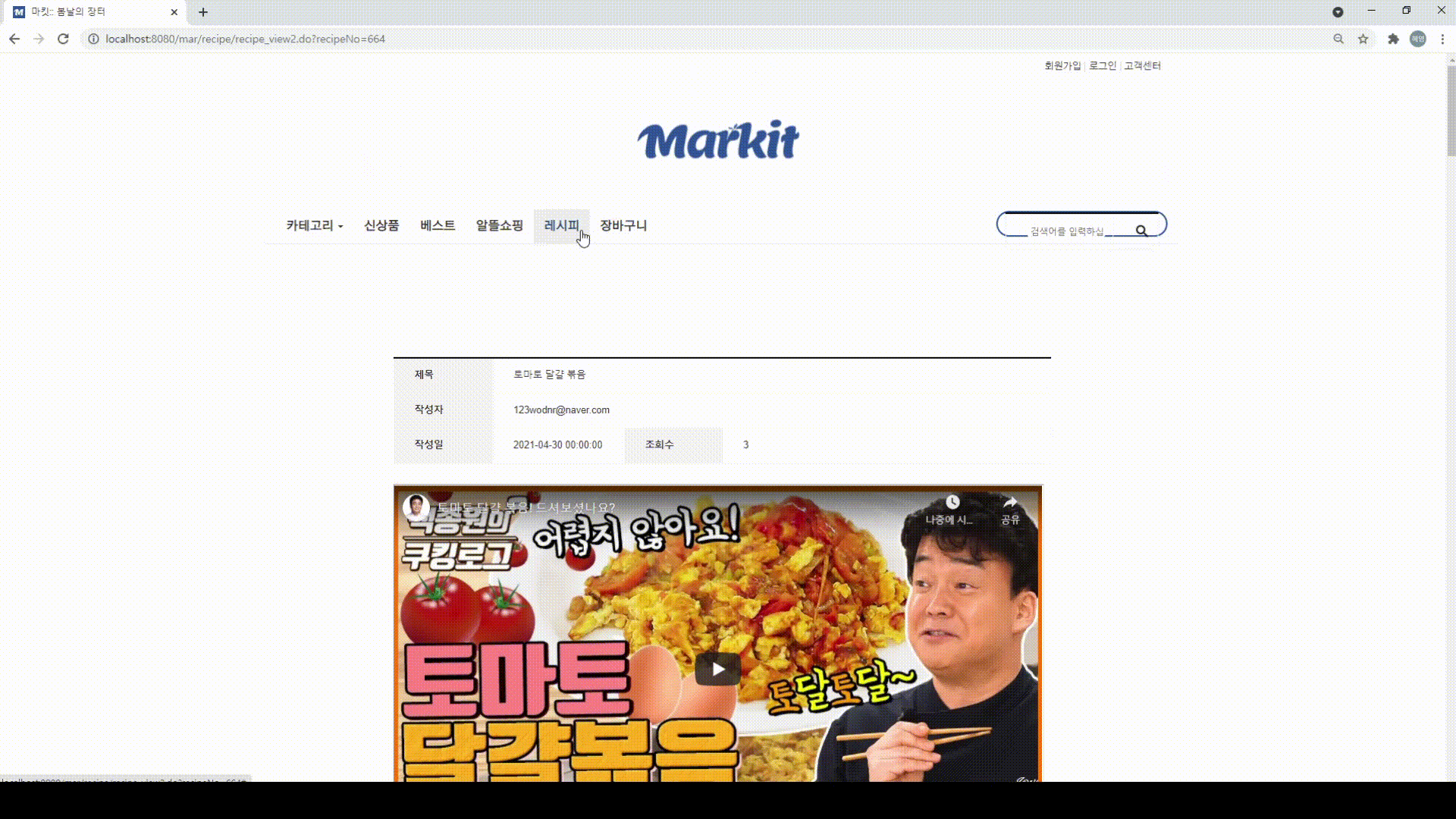Click the browser profile avatar icon
The width and height of the screenshot is (1456, 819).
(x=1418, y=39)
